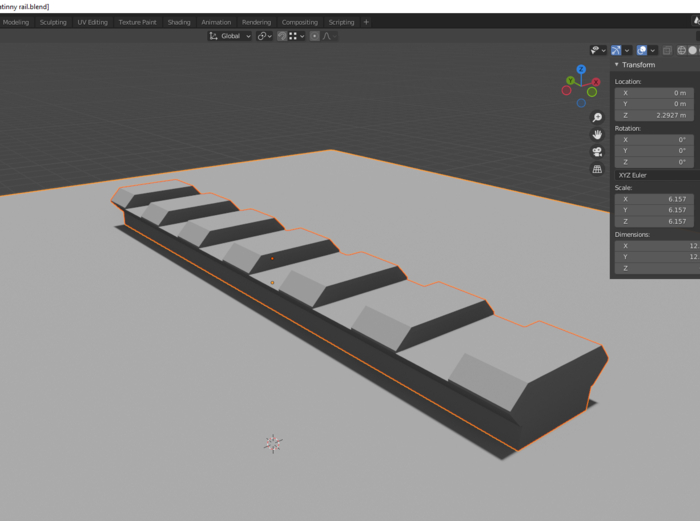Screen dimensions: 700x521
Task: Toggle the camera view icon
Action: coord(597,152)
